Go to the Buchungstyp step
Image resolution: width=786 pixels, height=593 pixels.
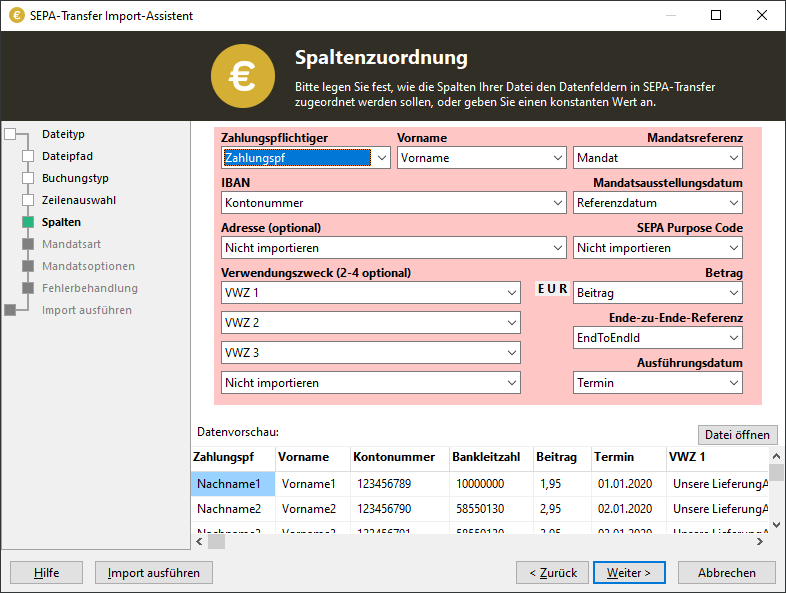[75, 178]
